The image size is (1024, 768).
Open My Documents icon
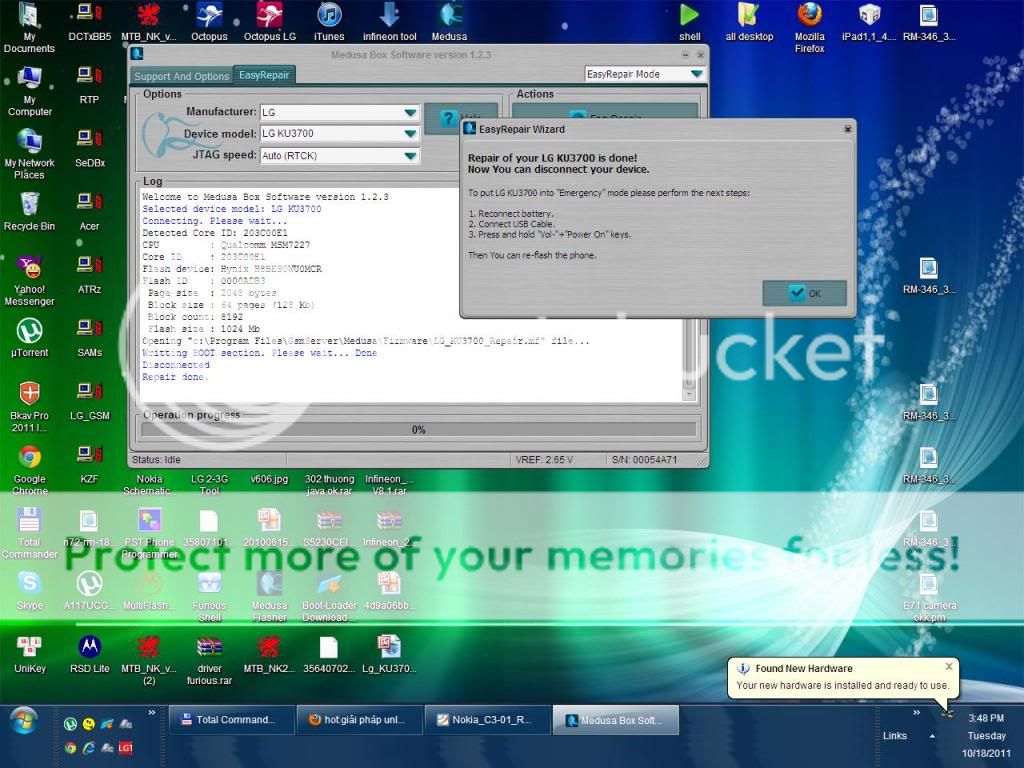tap(29, 27)
